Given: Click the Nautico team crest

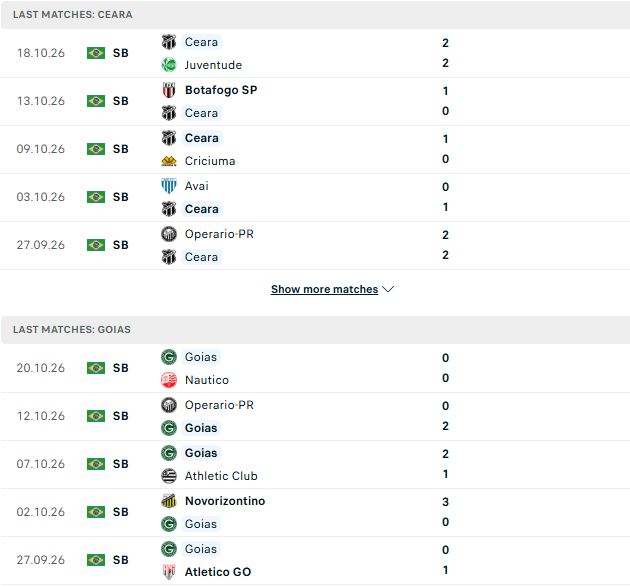Looking at the screenshot, I should (x=169, y=380).
